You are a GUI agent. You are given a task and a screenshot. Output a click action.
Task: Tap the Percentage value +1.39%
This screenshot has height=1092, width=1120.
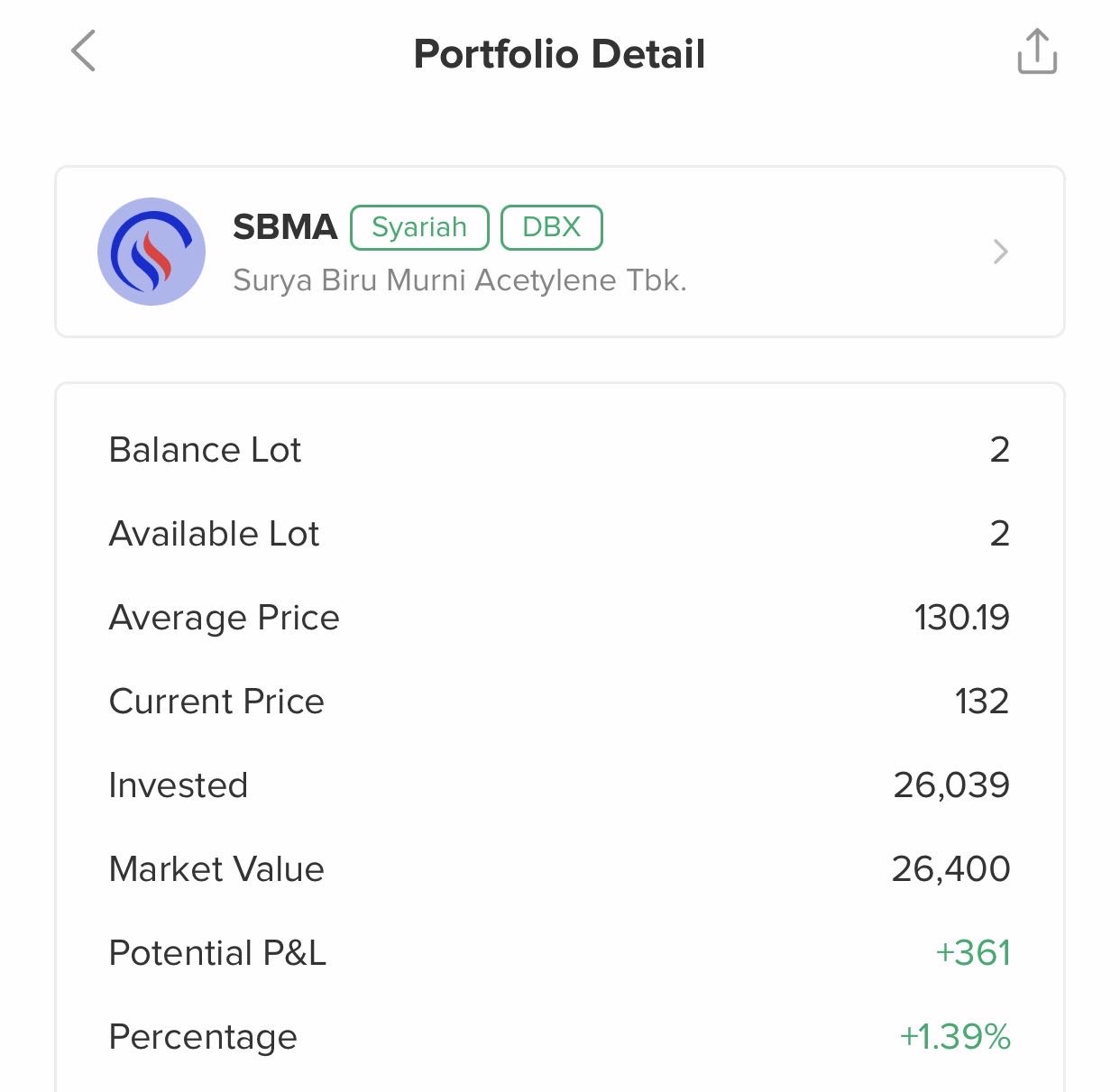[955, 1037]
